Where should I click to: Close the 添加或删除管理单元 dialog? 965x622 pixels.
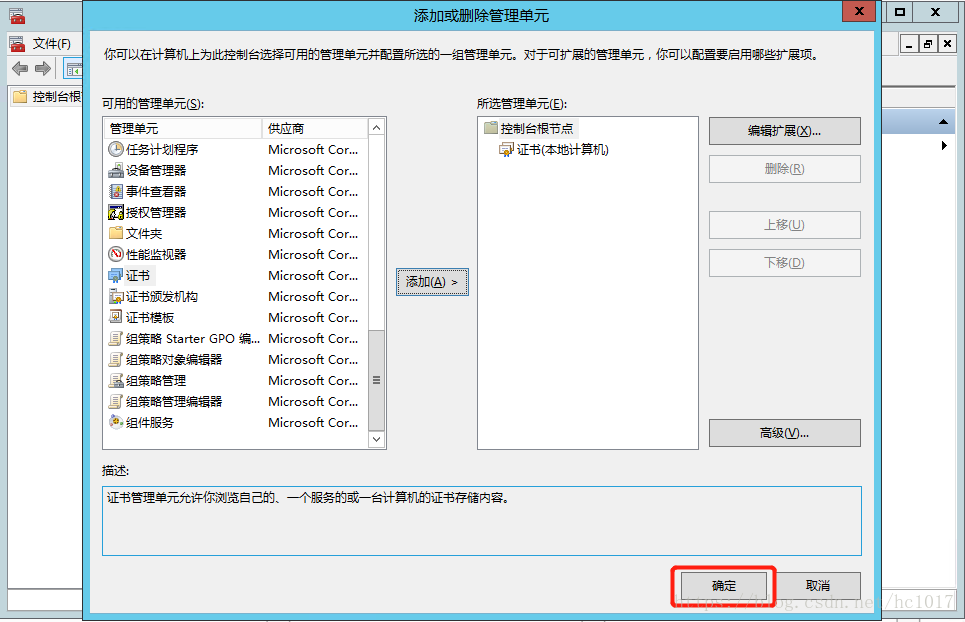pos(859,12)
